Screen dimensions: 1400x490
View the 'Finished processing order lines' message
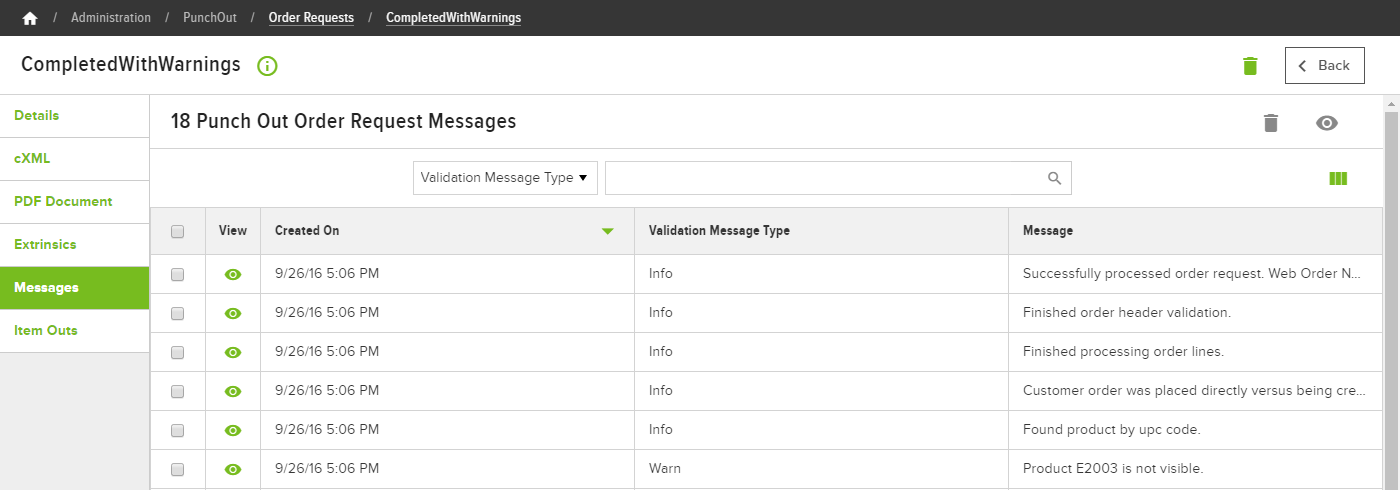point(233,352)
